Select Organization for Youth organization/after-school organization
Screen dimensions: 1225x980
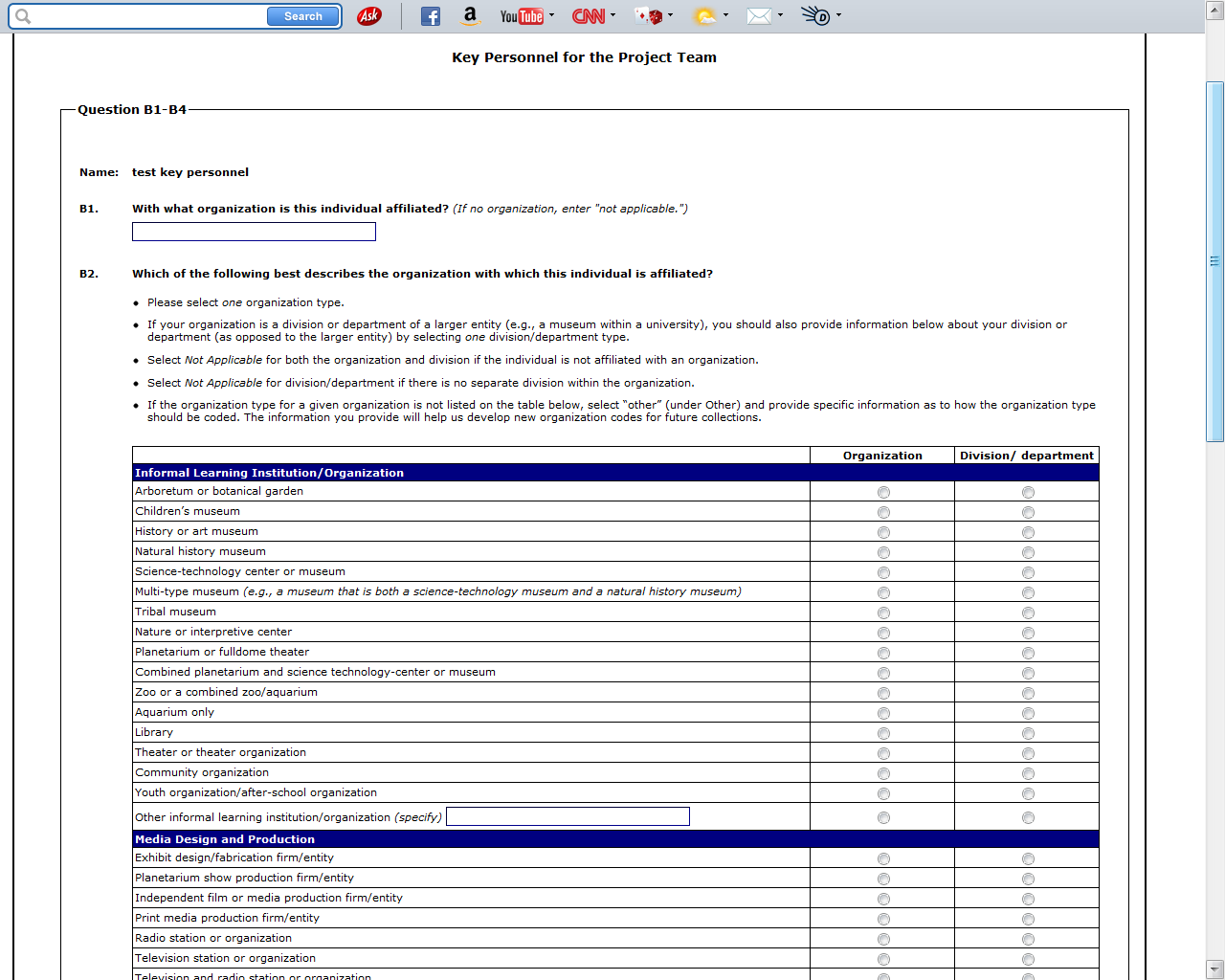[883, 793]
